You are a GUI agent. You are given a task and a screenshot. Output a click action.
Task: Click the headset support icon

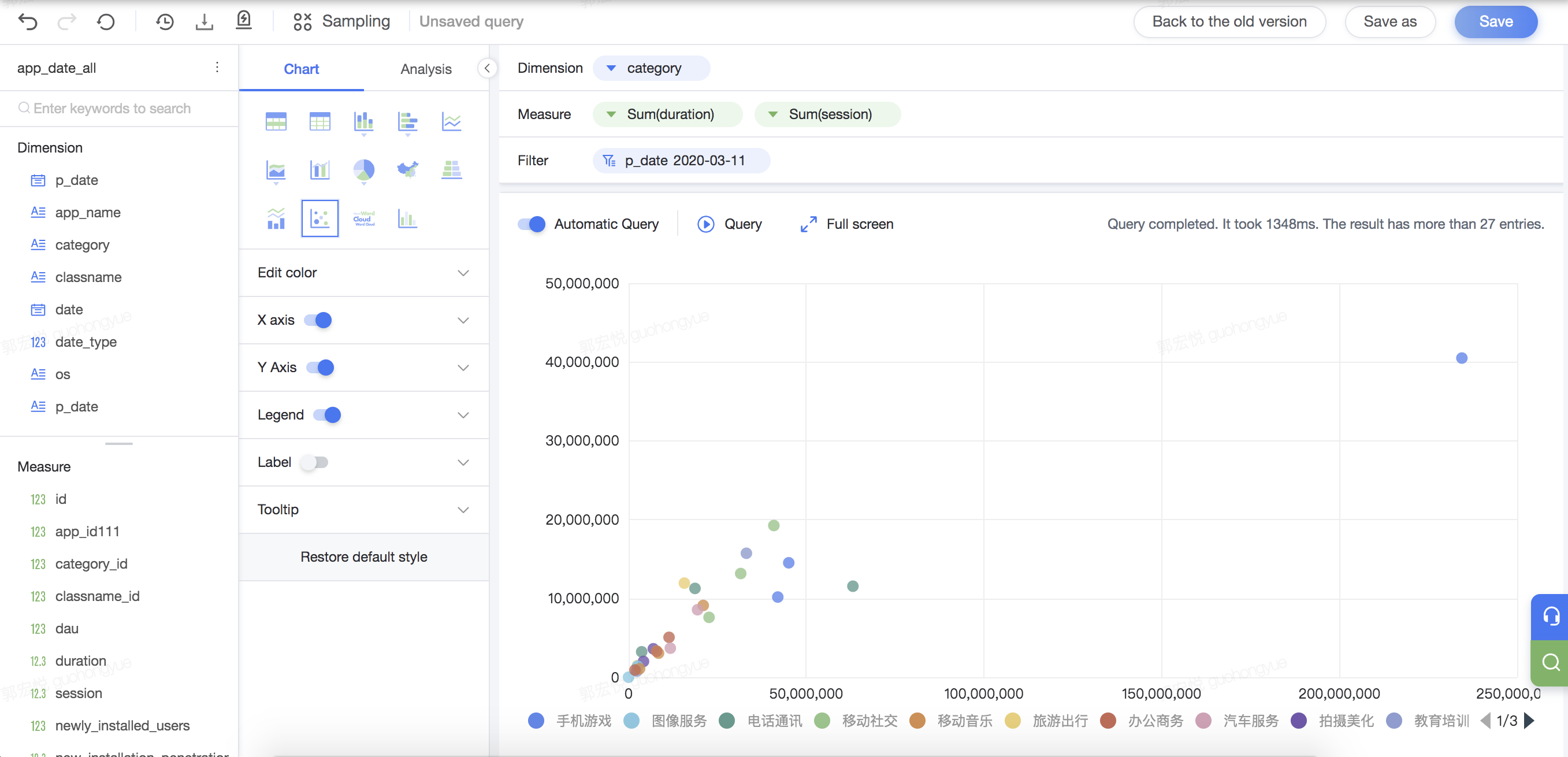click(x=1551, y=617)
